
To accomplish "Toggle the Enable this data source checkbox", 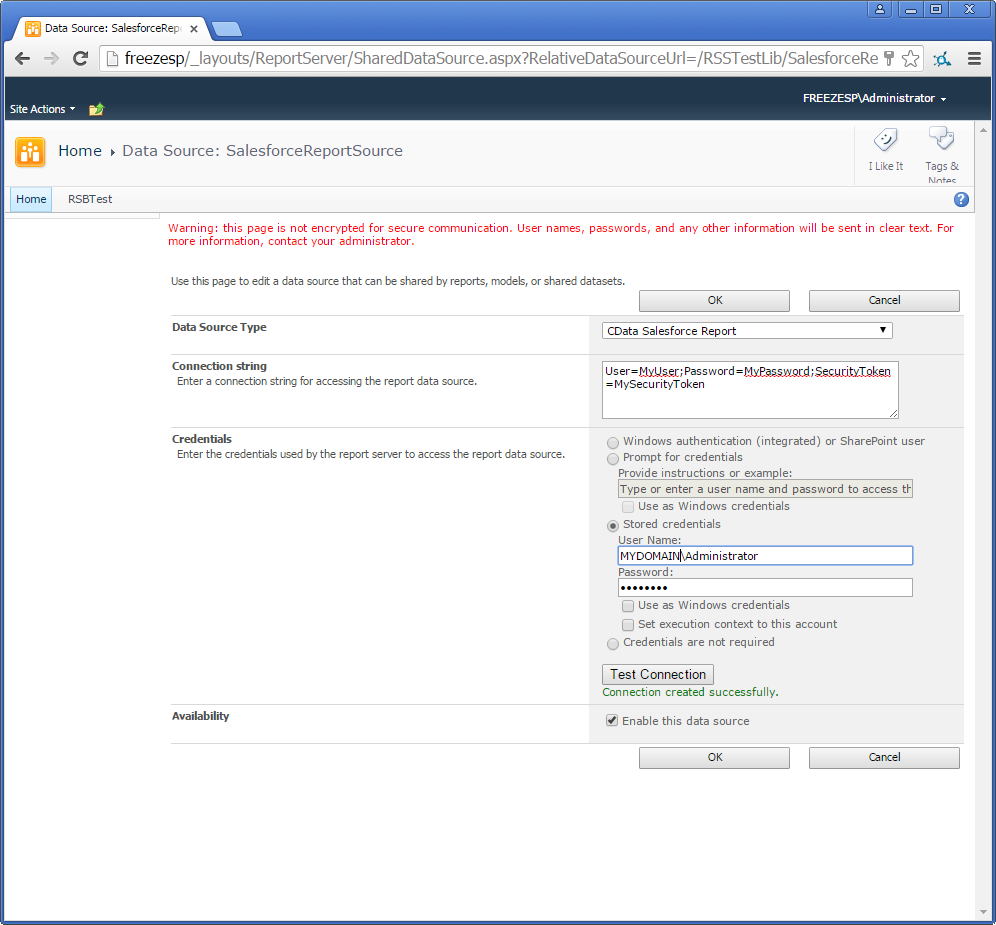I will (612, 720).
